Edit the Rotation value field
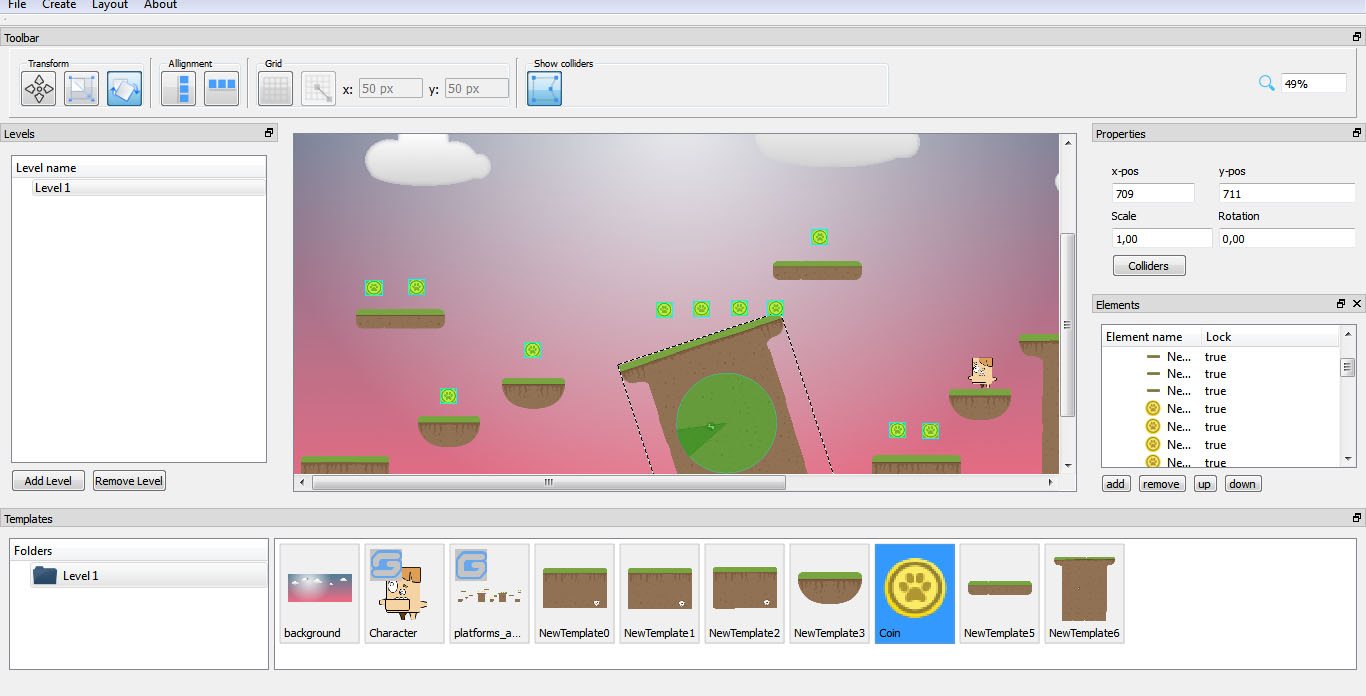1366x696 pixels. (1287, 239)
